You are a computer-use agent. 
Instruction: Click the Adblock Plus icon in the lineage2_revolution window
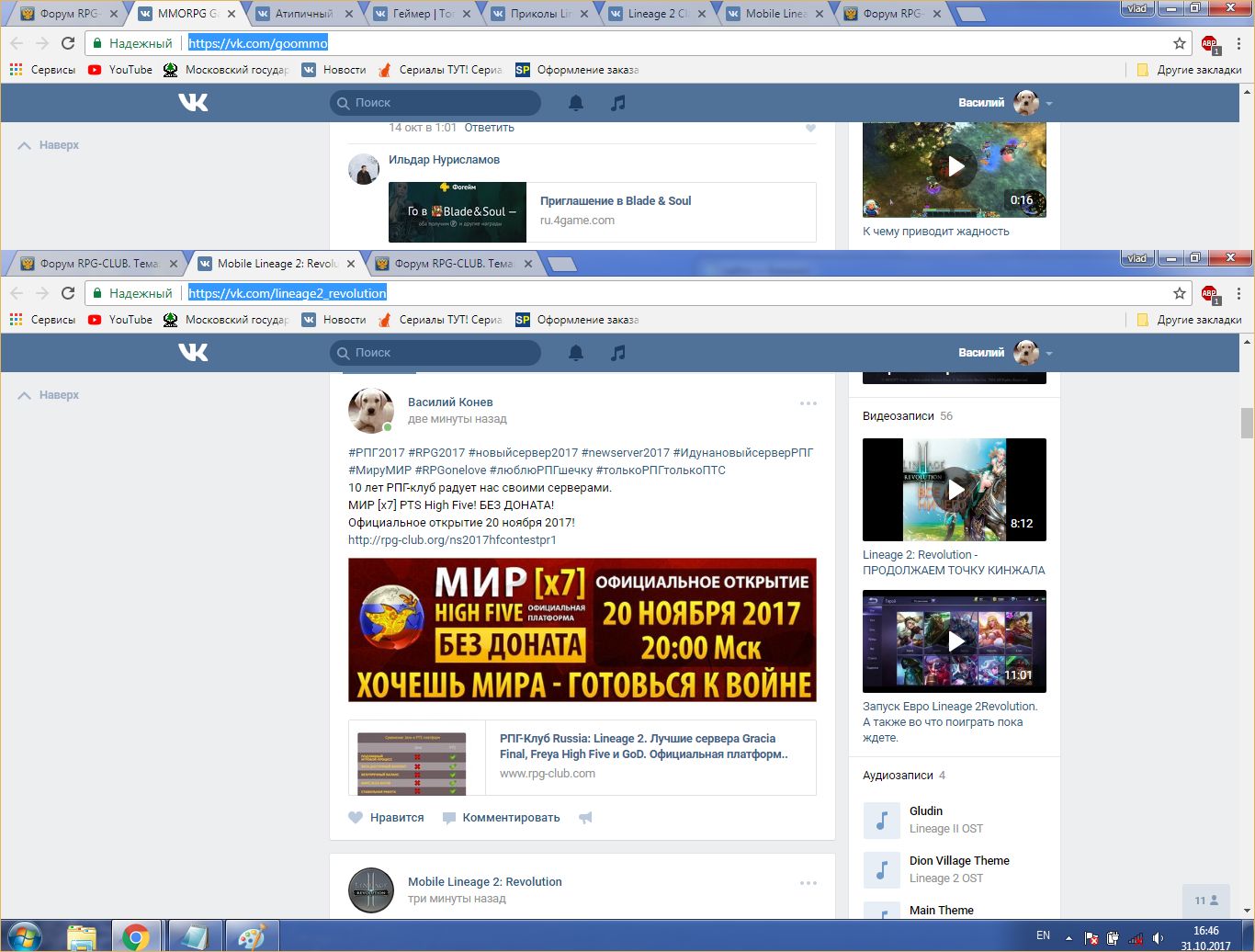[1210, 294]
